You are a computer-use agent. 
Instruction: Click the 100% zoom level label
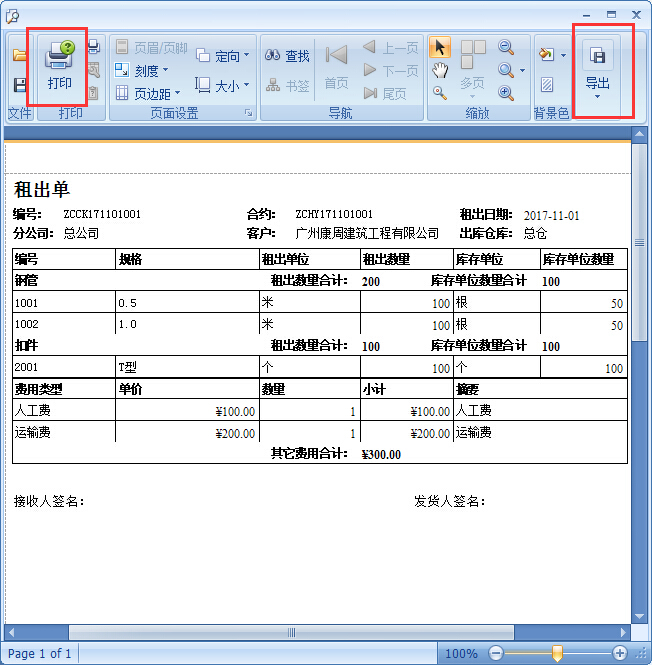(x=460, y=653)
